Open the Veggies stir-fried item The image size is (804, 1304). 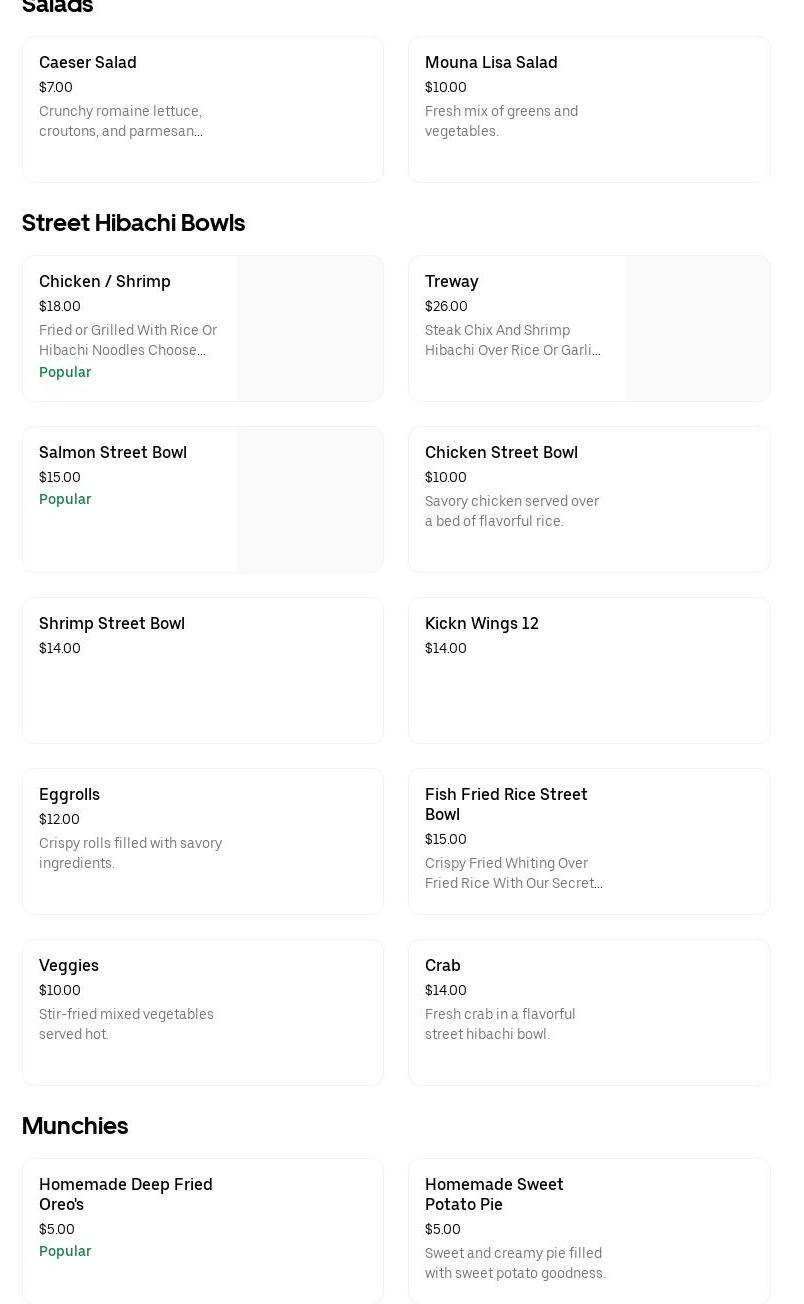click(x=203, y=1012)
